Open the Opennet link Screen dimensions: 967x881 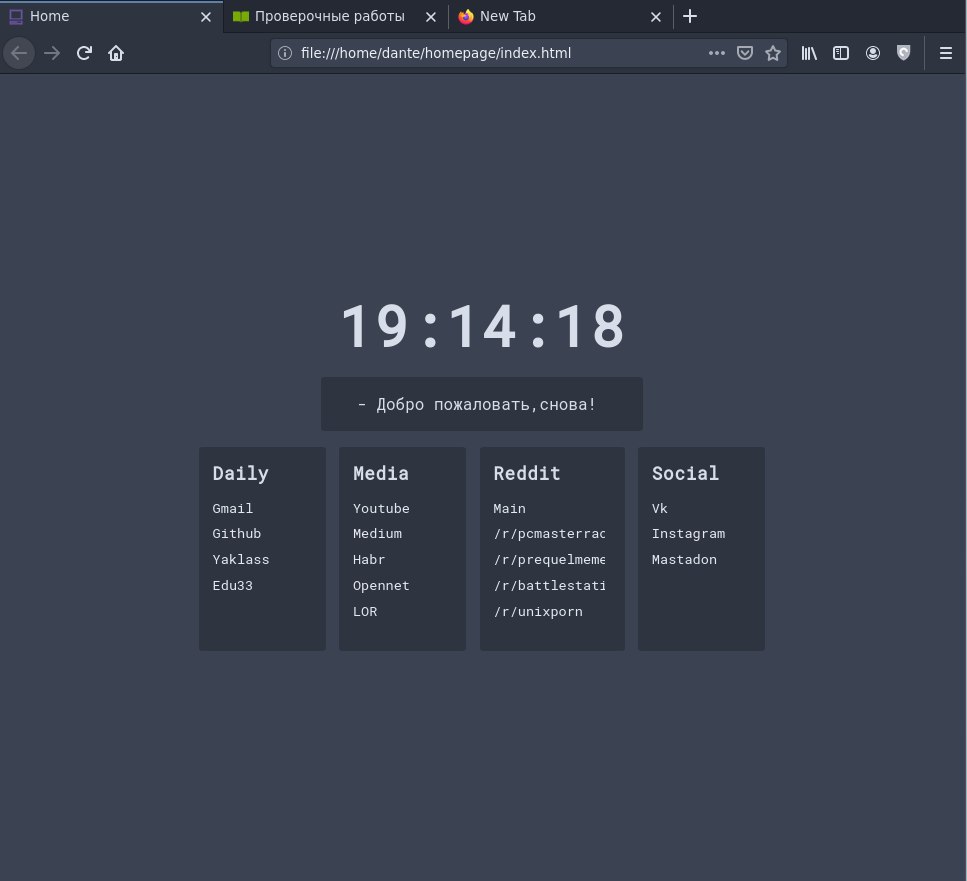click(x=381, y=586)
